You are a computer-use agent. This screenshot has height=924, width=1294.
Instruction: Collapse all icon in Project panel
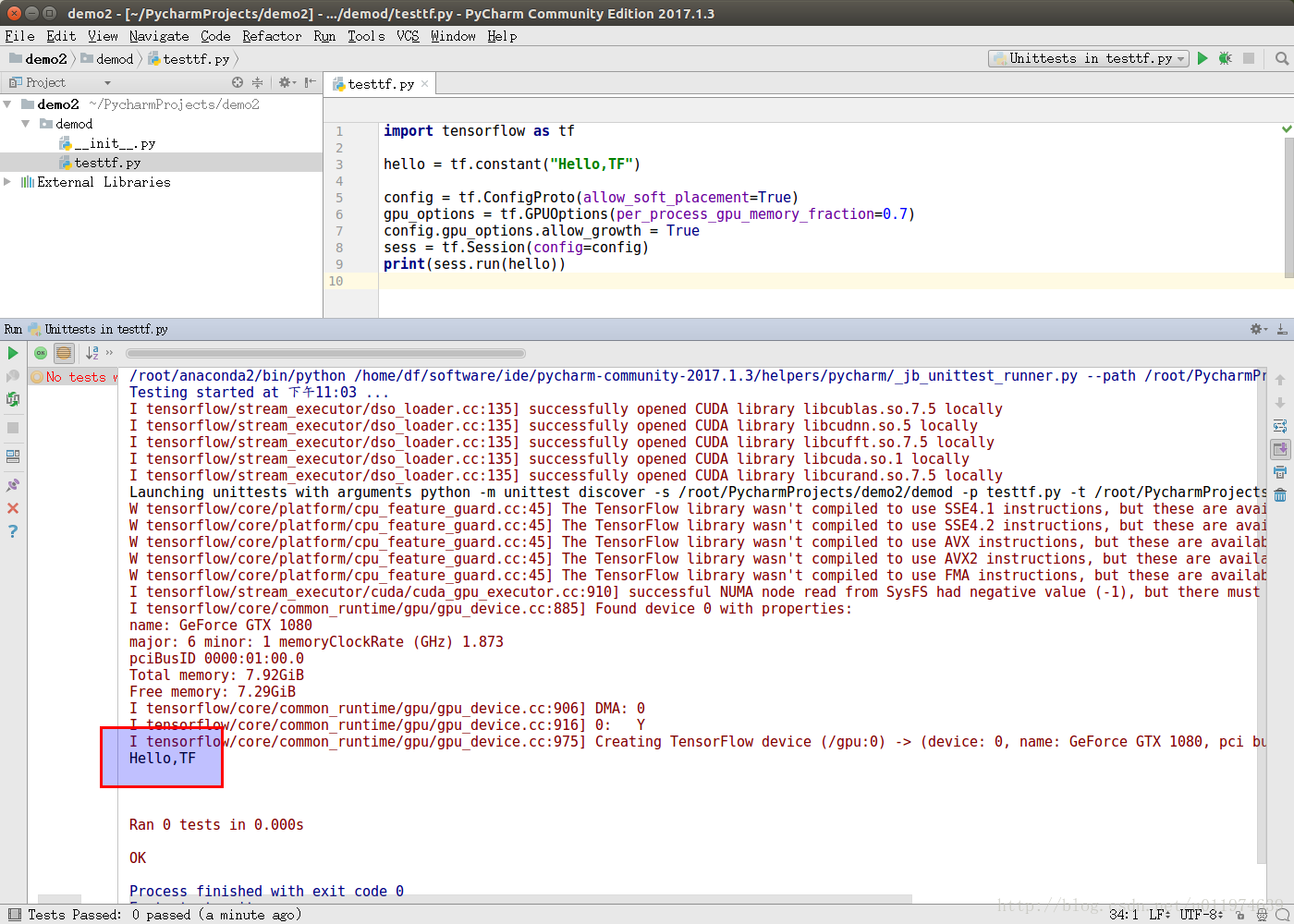(257, 82)
